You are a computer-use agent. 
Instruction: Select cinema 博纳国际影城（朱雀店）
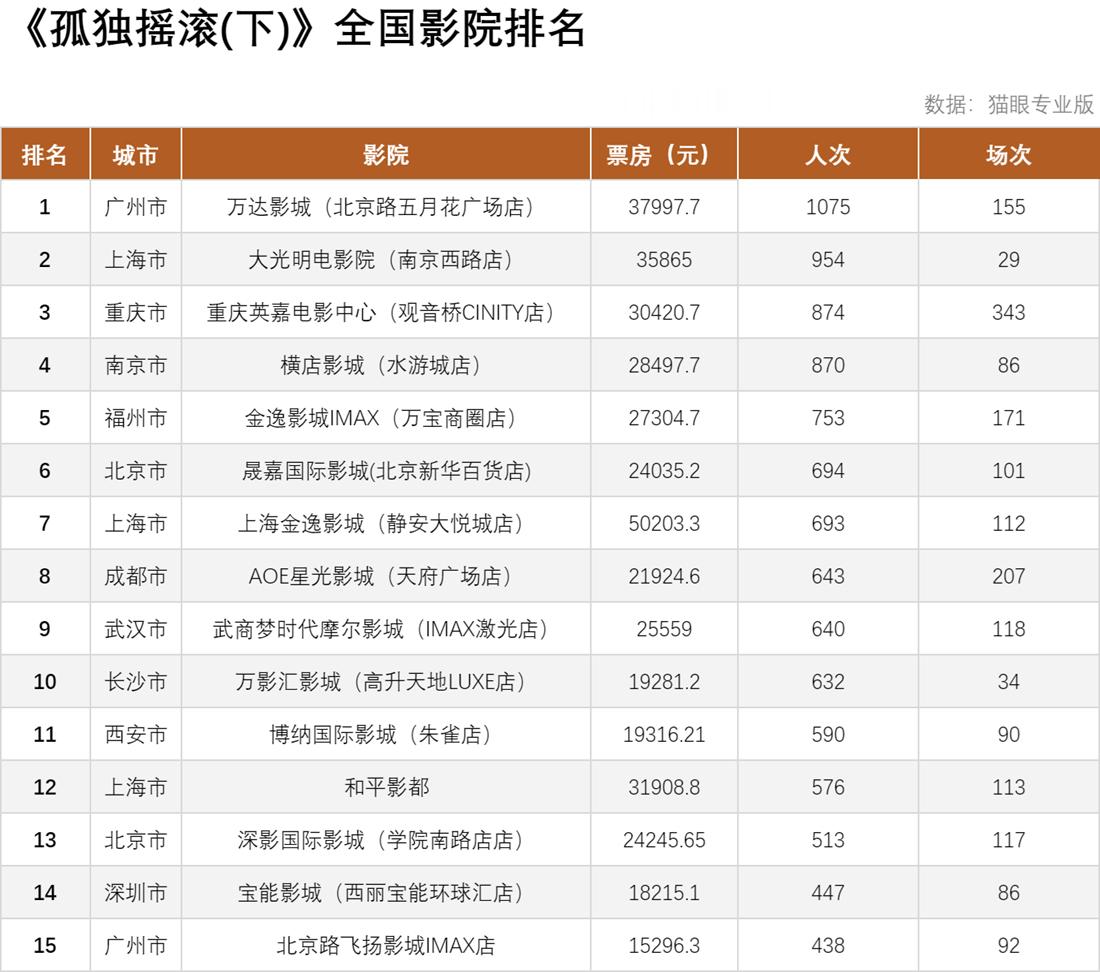[x=380, y=734]
